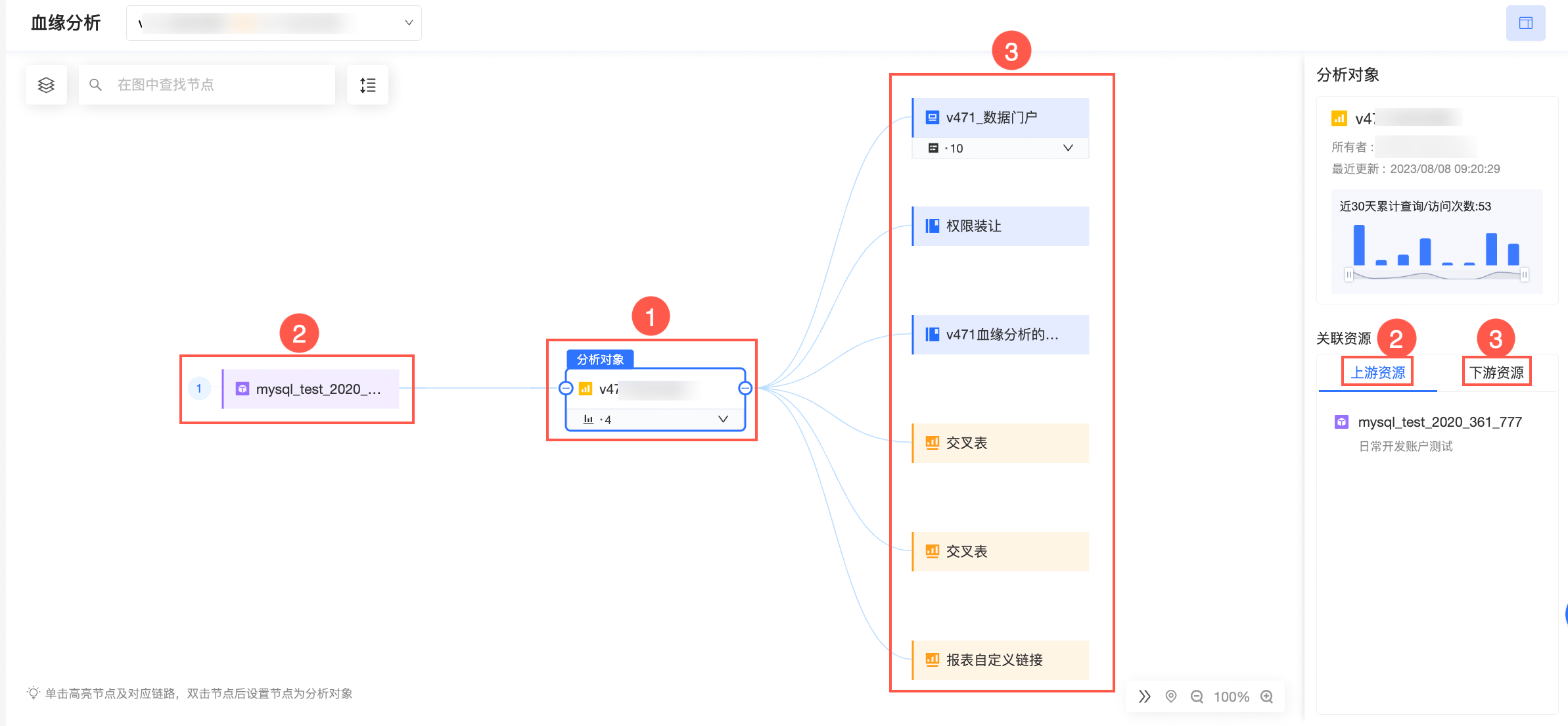1568x726 pixels.
Task: Select the 权限装让 node
Action: coord(1000,226)
